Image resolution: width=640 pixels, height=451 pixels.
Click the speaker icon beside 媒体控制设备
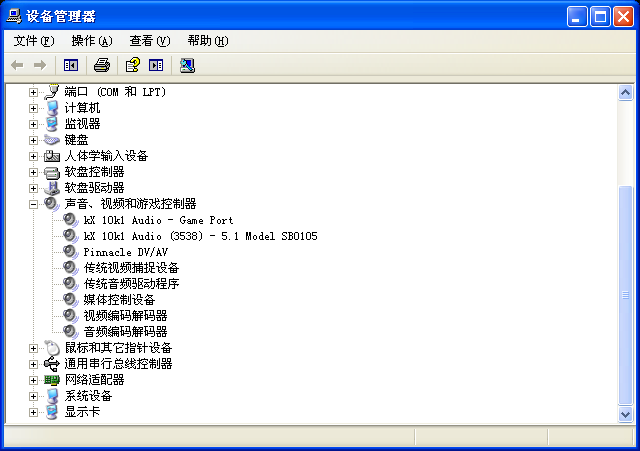(71, 300)
